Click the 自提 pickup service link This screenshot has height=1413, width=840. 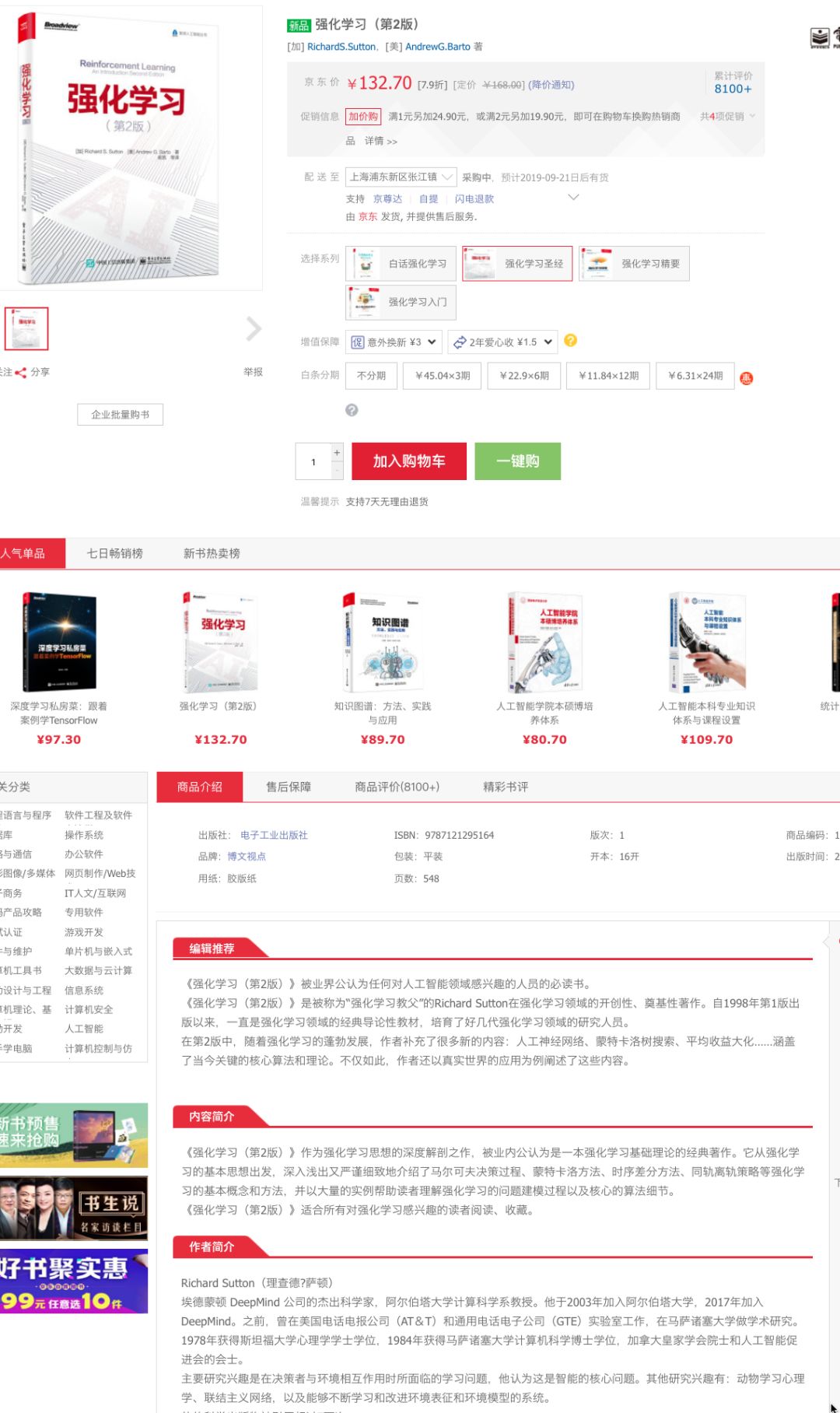pos(429,199)
